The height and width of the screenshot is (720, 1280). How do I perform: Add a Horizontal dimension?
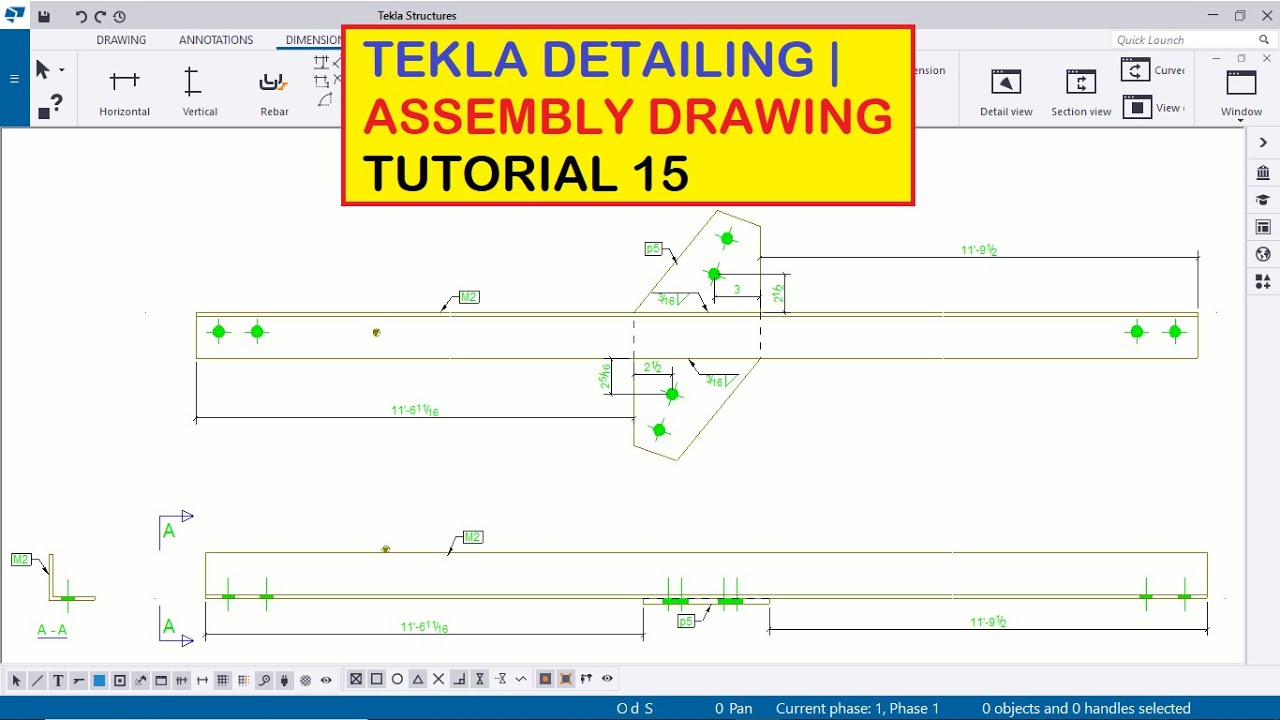(125, 92)
